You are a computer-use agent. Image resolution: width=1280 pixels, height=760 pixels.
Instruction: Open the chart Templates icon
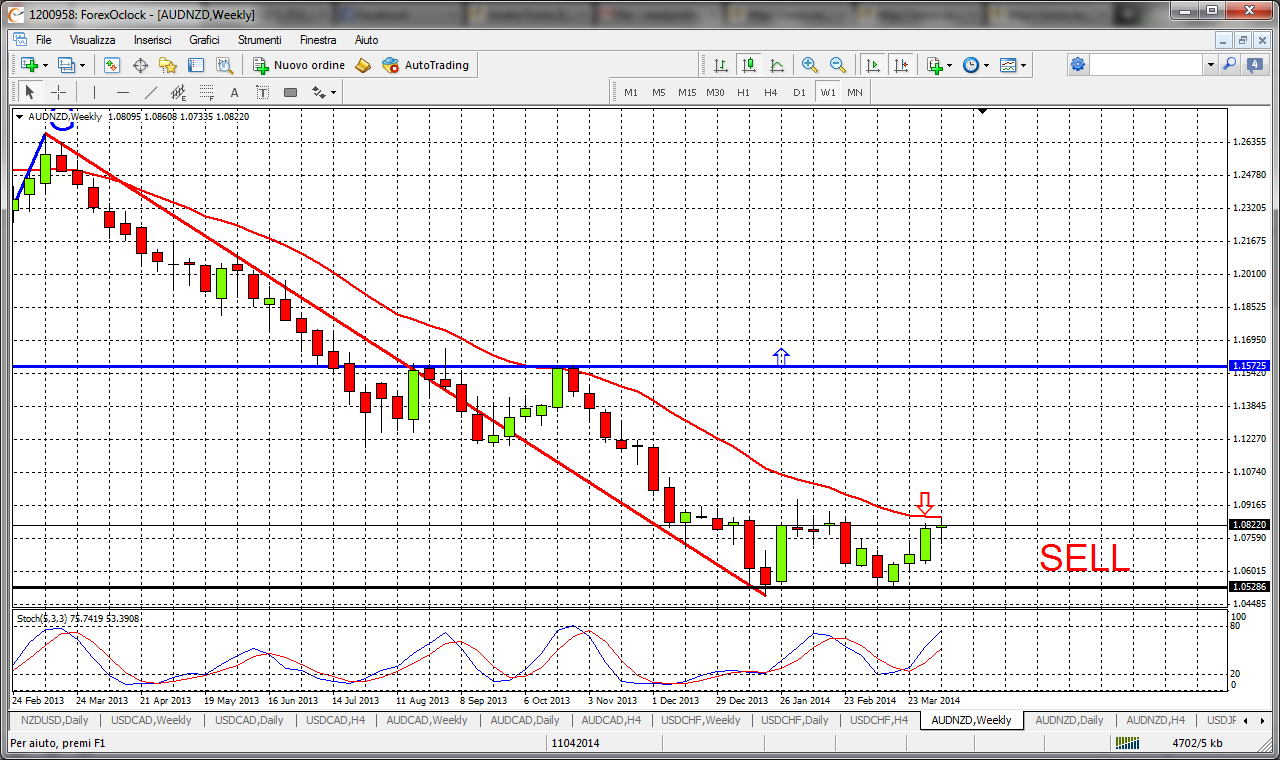coord(1008,65)
